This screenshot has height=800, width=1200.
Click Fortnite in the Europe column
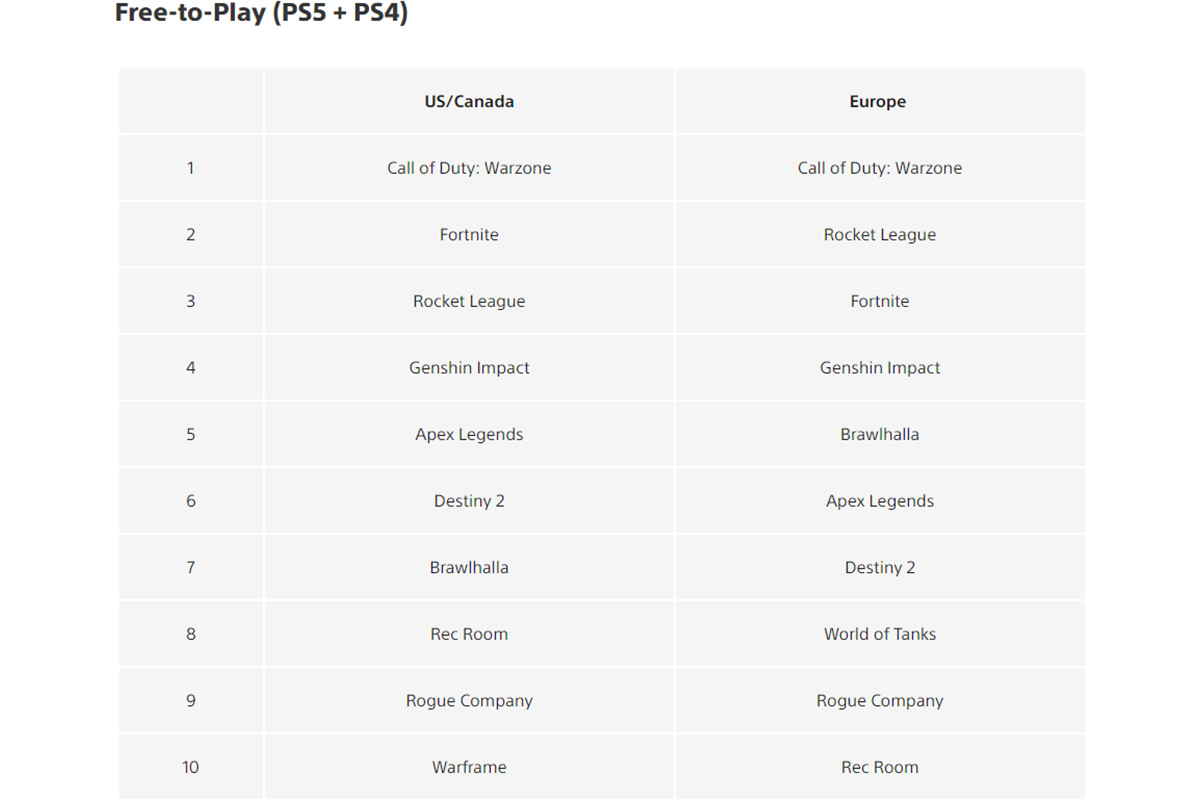(x=879, y=301)
